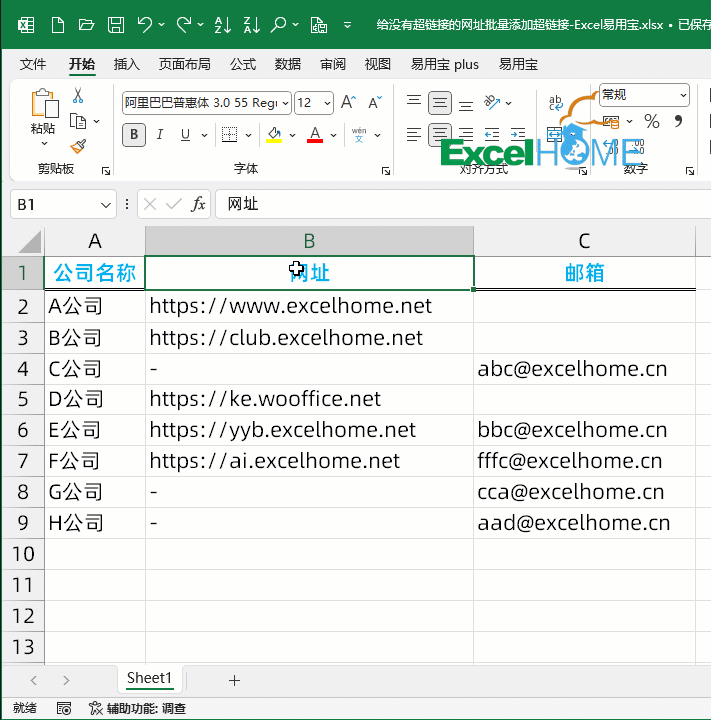Click the Print preview icon
This screenshot has width=711, height=720.
319,25
